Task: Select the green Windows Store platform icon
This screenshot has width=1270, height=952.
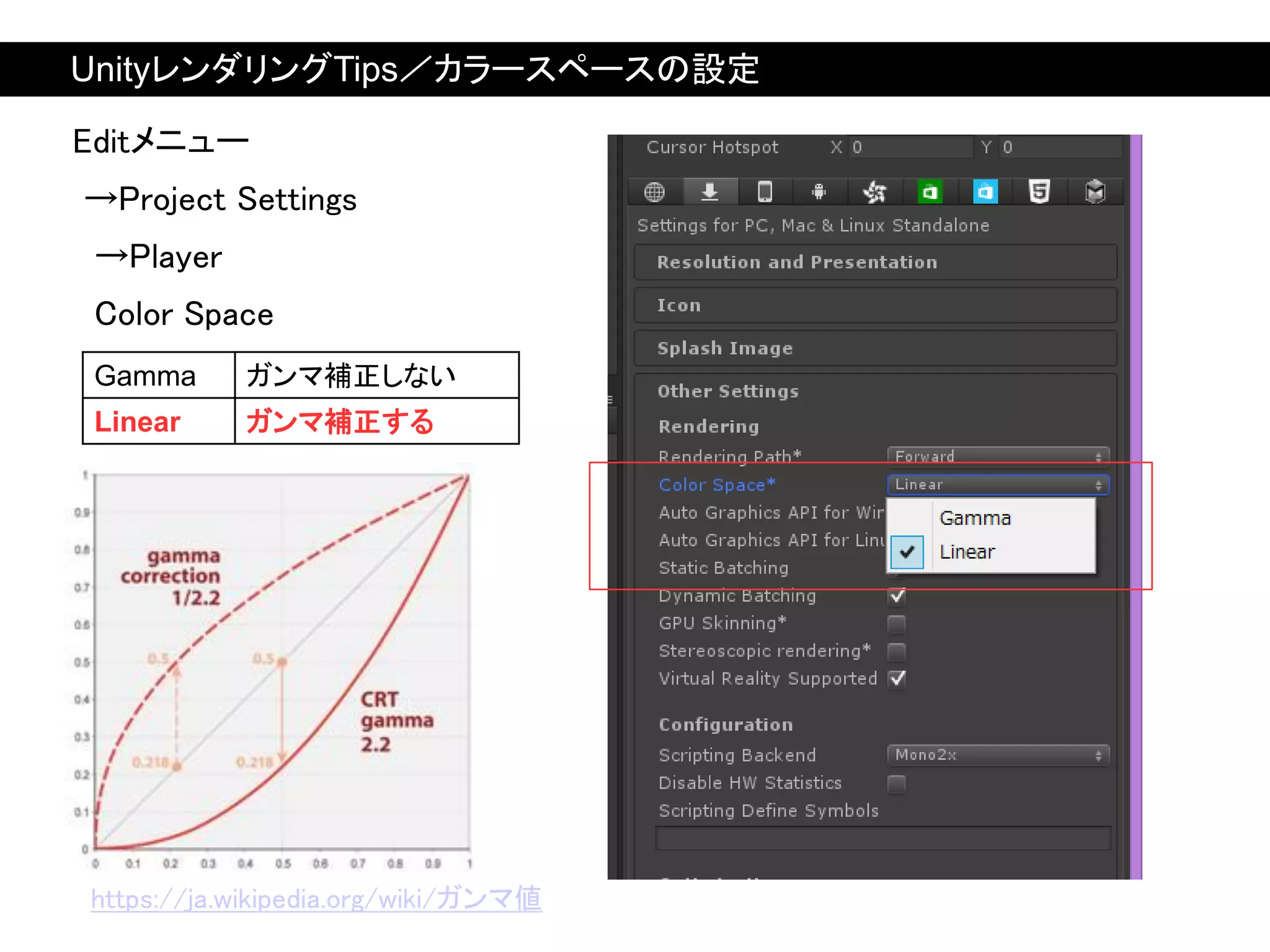Action: click(x=930, y=192)
